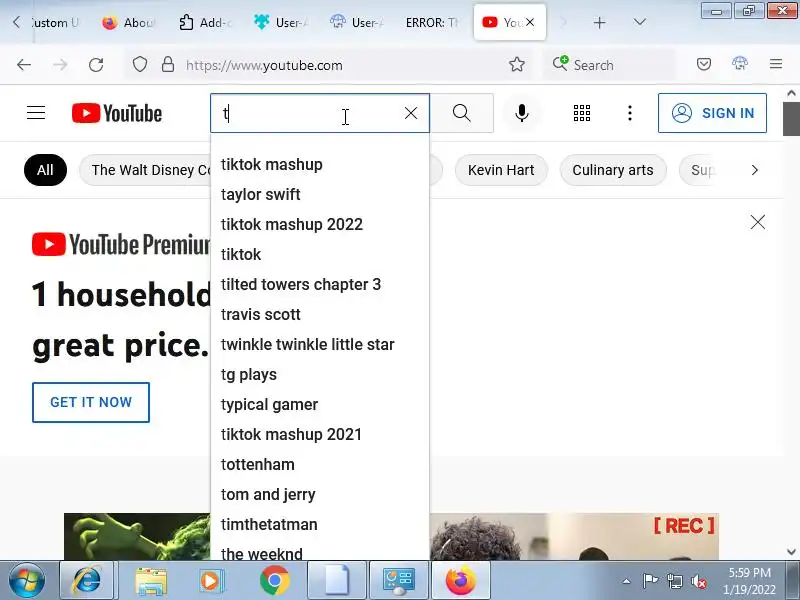This screenshot has width=800, height=600.
Task: Select The Walt Disney Co chip
Action: (x=145, y=170)
